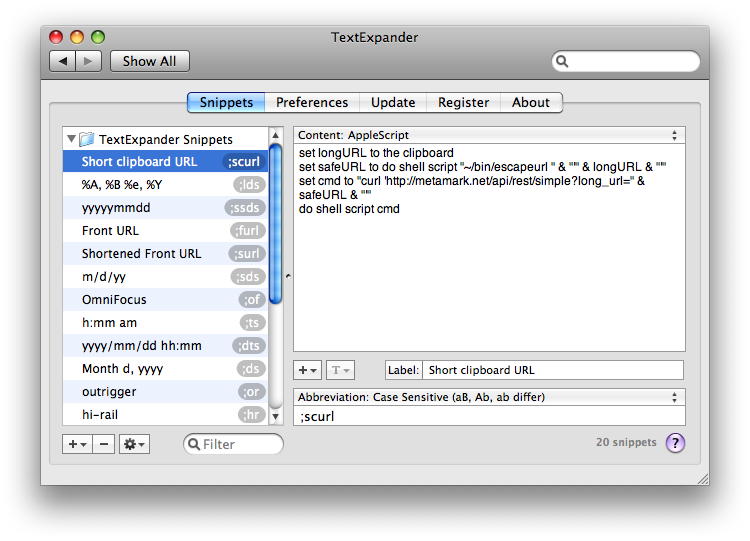
Task: Open the gear action menu
Action: tap(134, 444)
